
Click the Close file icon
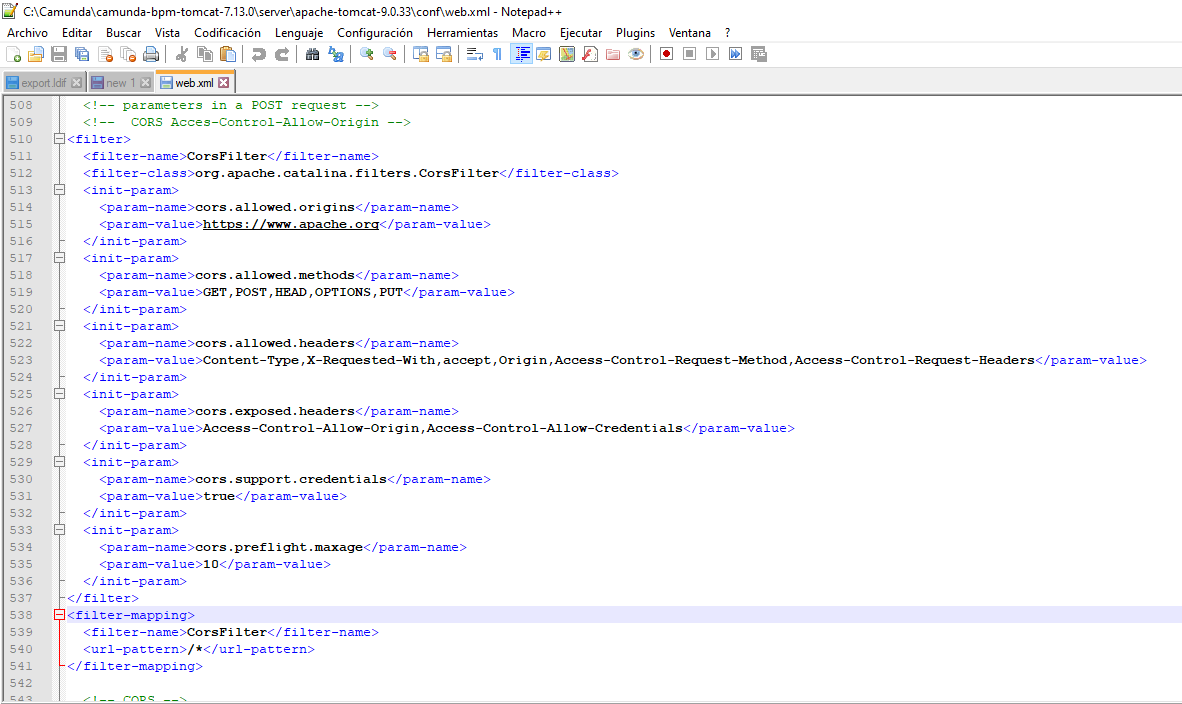(x=106, y=54)
